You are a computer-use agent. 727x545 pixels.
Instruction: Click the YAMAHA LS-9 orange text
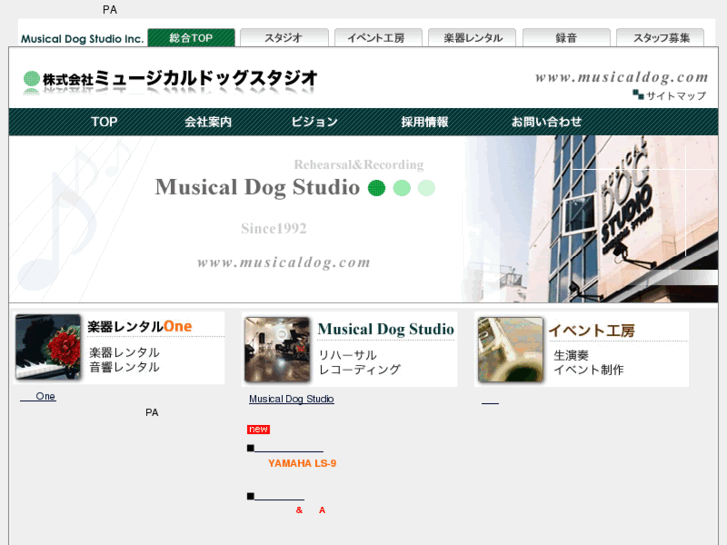click(x=302, y=463)
